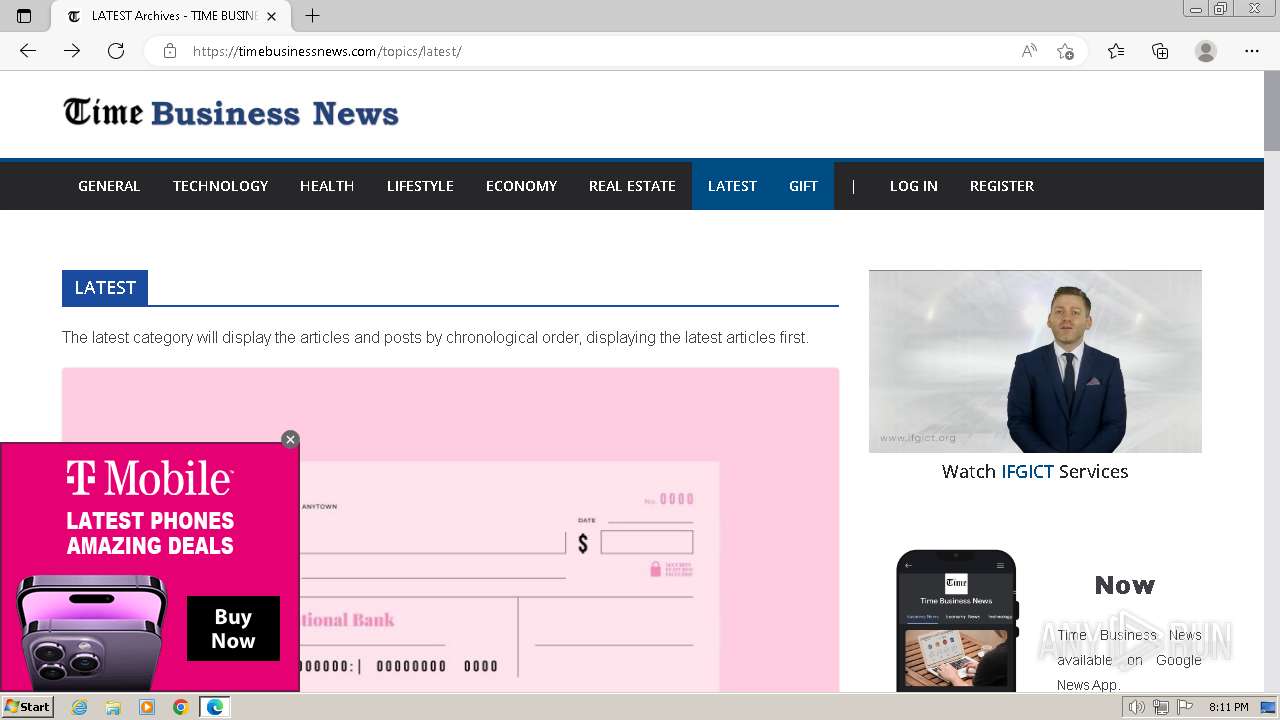Click the REGISTER link
Image resolution: width=1280 pixels, height=720 pixels.
coord(1002,186)
